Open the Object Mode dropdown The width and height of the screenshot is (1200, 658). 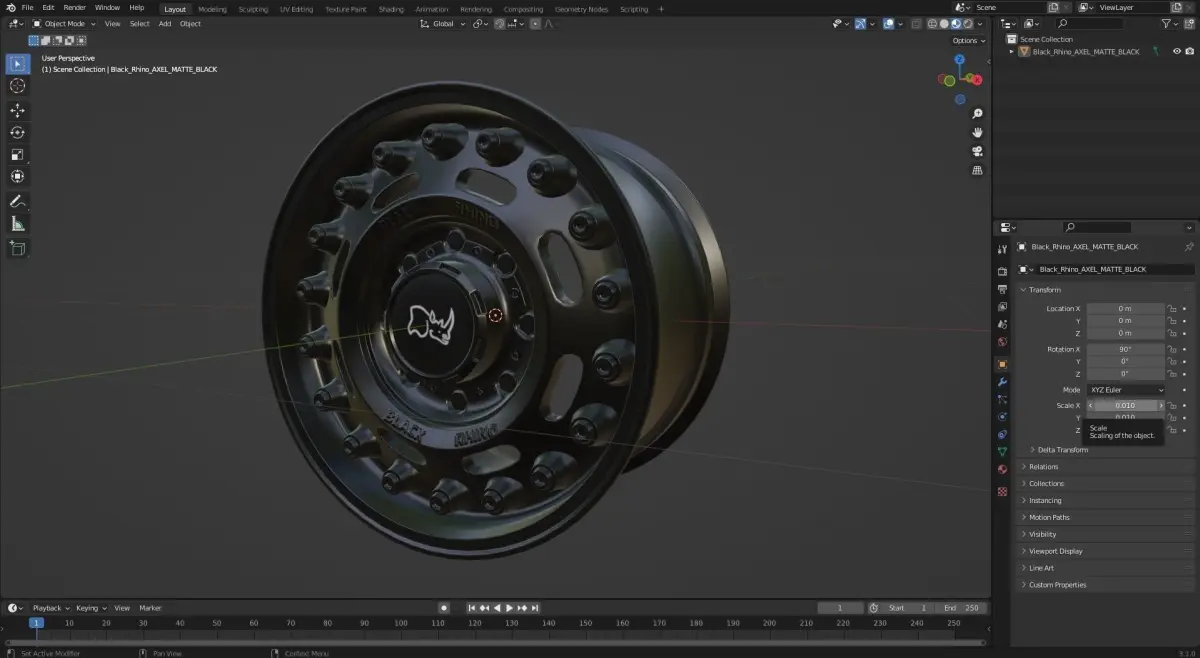tap(64, 23)
